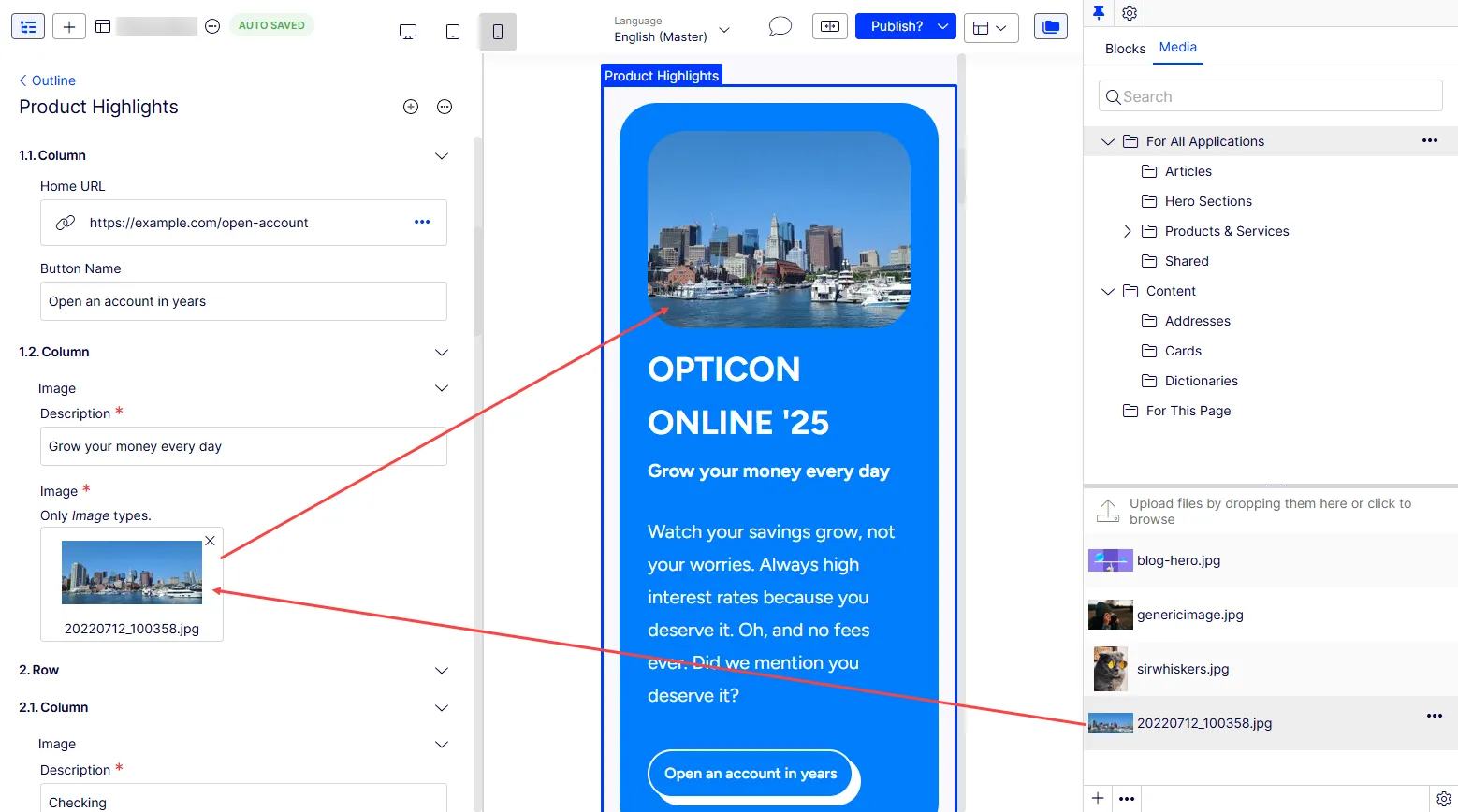Open the comments speech bubble
Screen dimensions: 1458x812
[x=780, y=26]
